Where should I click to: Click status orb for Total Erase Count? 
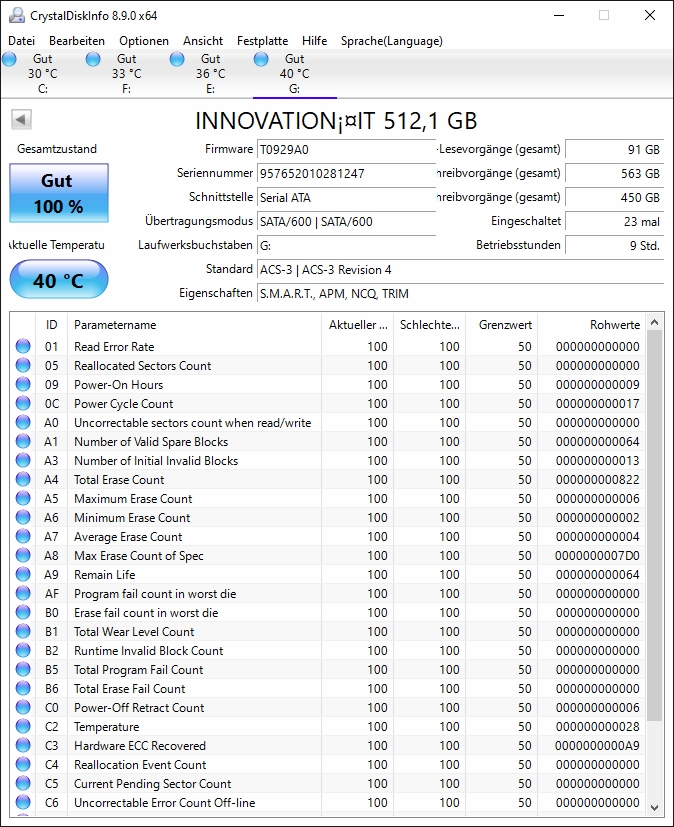click(x=23, y=479)
